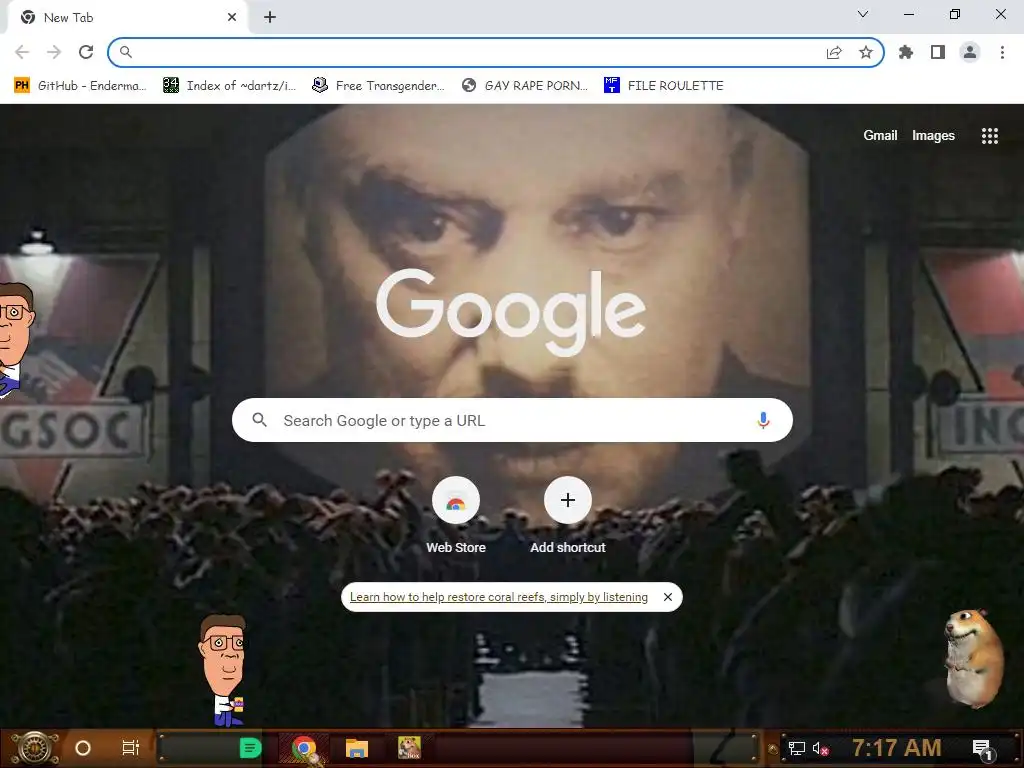
Task: Open the steampunk Start button on taskbar
Action: coord(35,748)
